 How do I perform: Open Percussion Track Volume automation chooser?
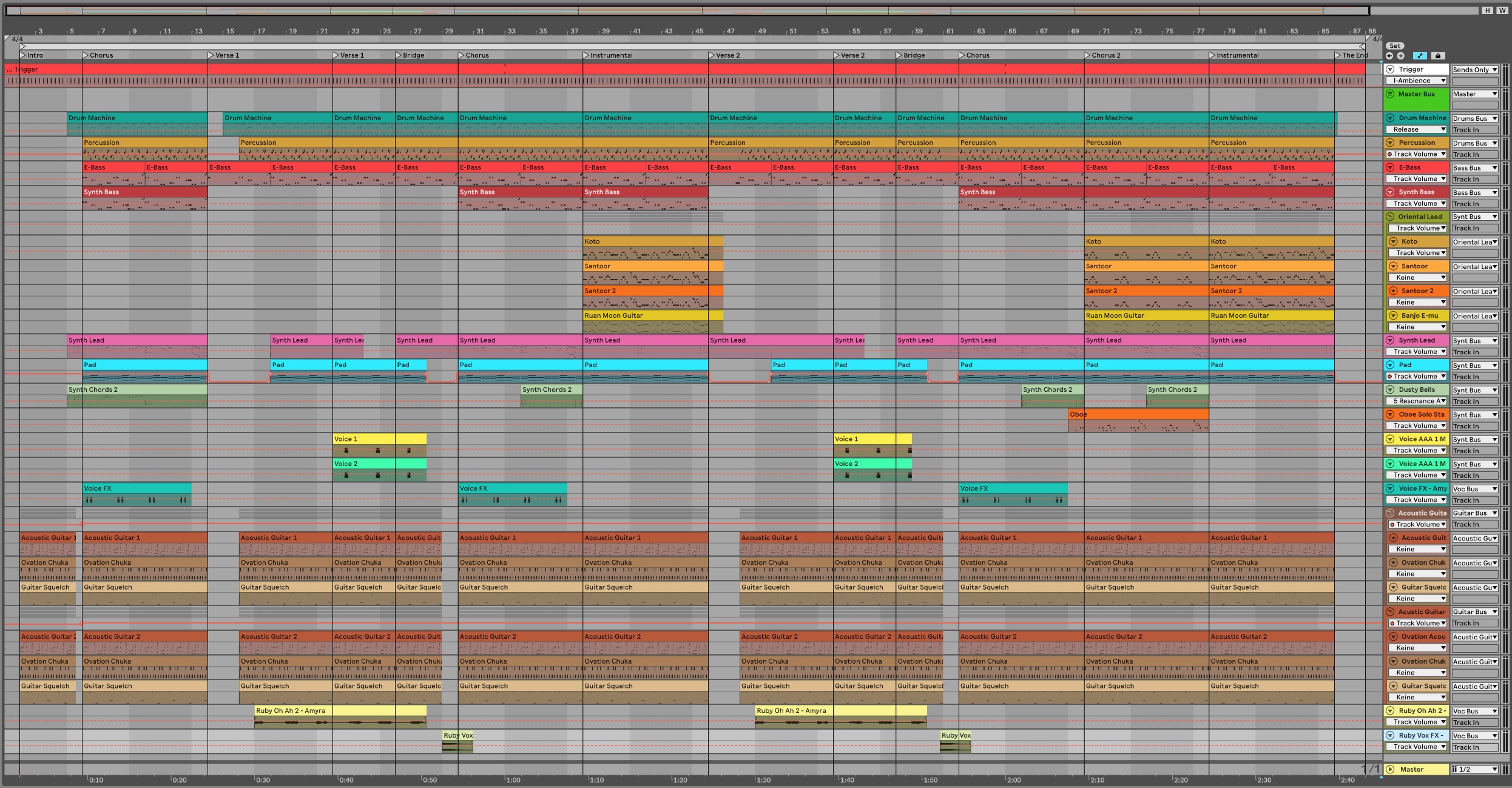1416,154
